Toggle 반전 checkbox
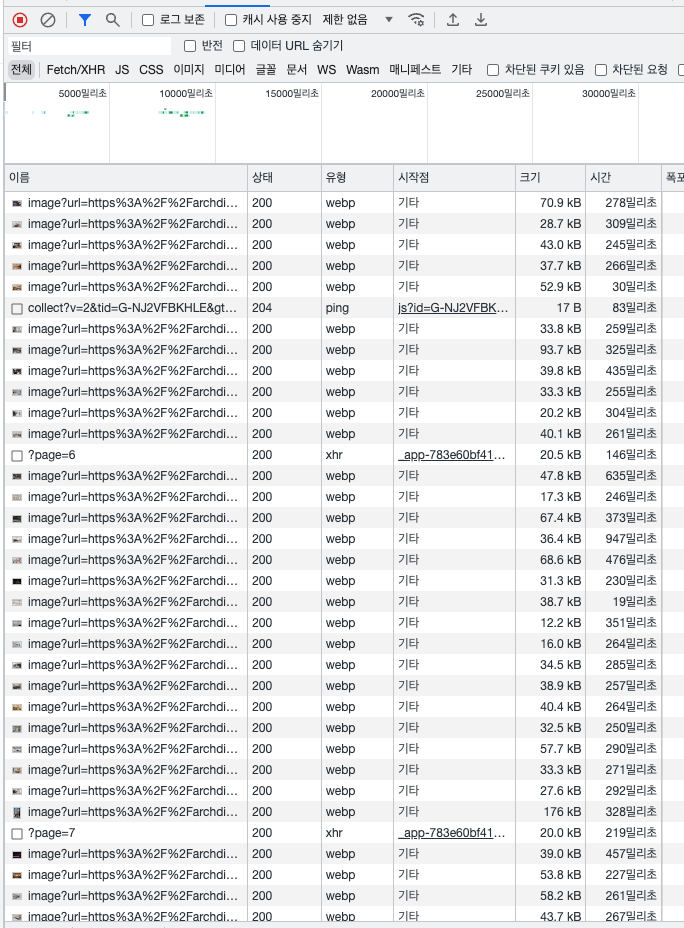684x928 pixels. click(x=190, y=46)
